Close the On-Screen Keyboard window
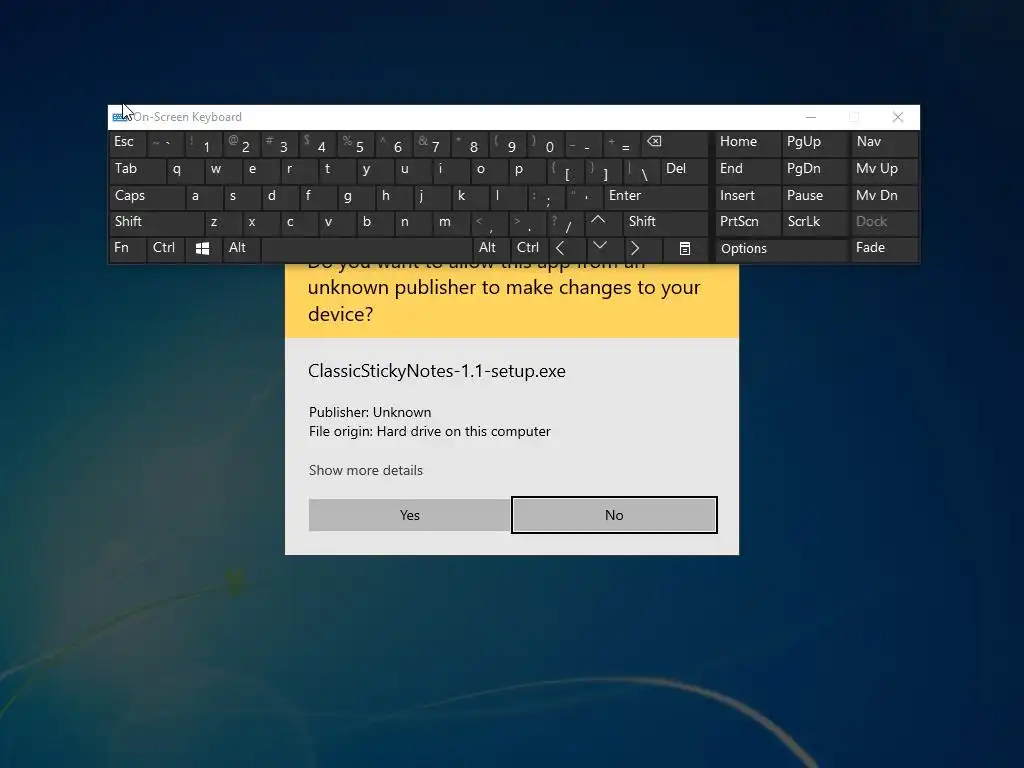The width and height of the screenshot is (1024, 768). point(898,117)
